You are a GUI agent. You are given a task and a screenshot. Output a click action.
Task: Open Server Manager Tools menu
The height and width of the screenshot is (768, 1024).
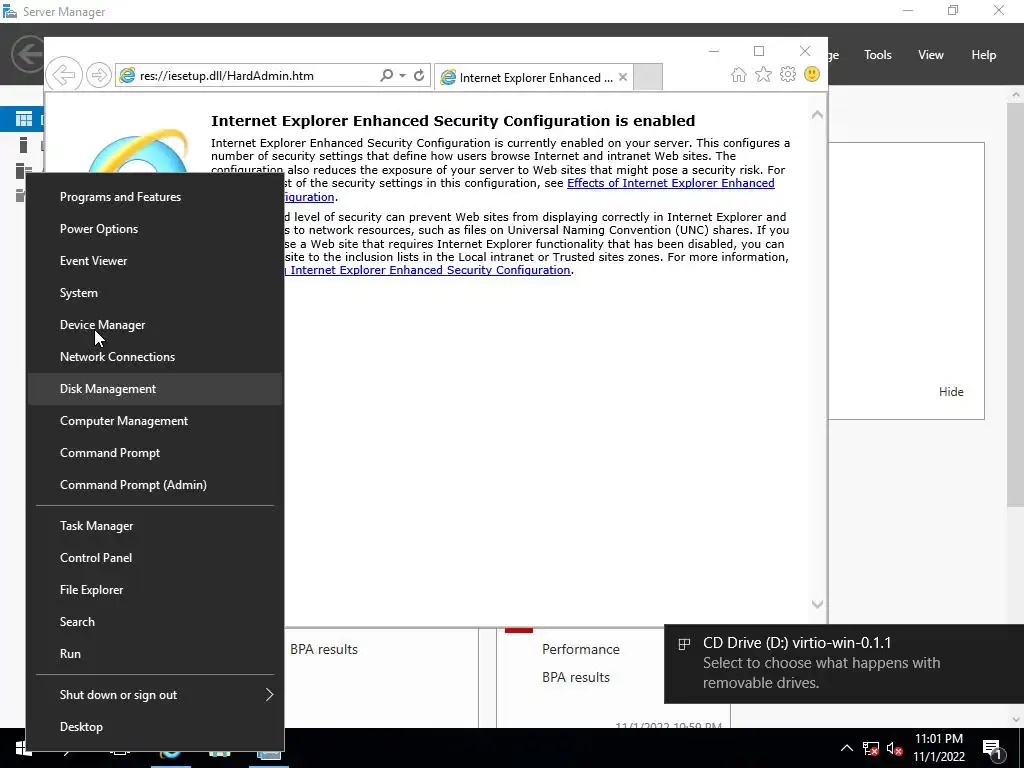tap(878, 55)
